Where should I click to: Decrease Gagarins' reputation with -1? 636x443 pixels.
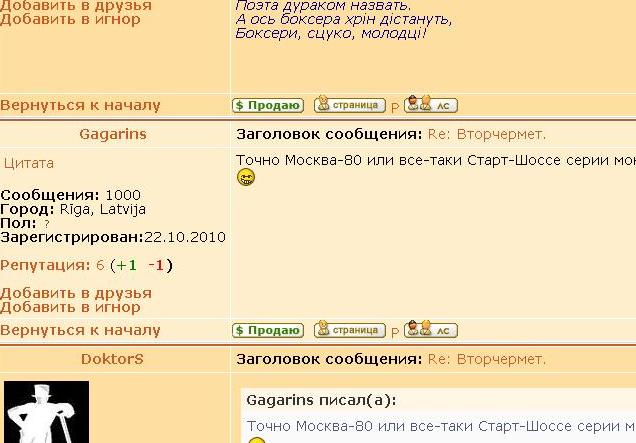[157, 265]
